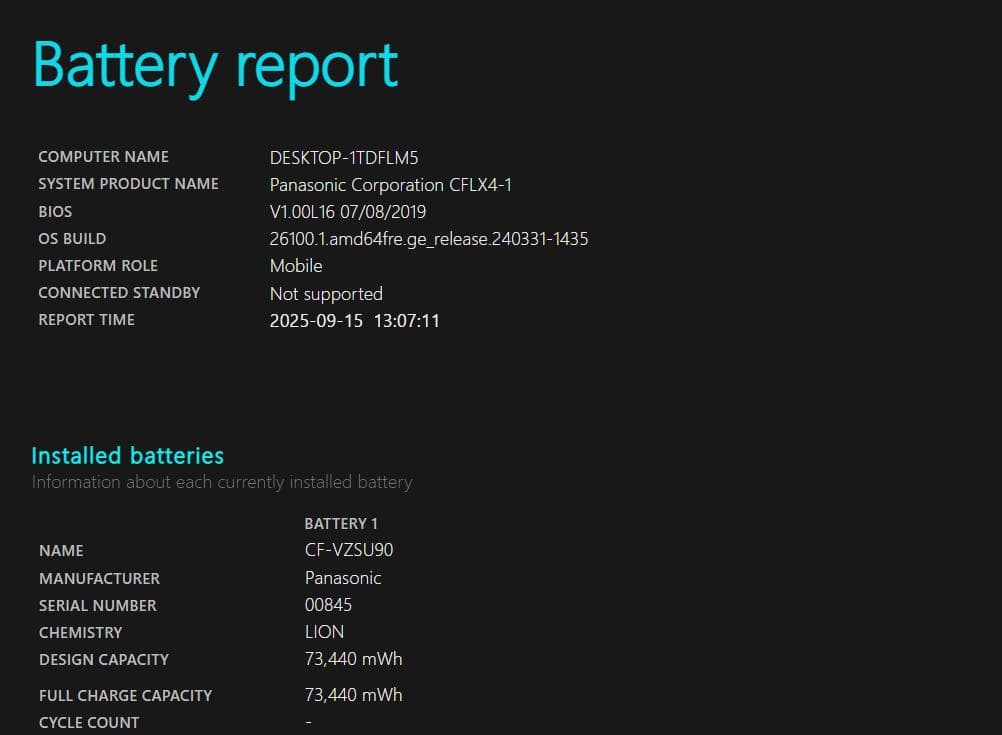Click the "Installed batteries" section heading

click(x=127, y=456)
